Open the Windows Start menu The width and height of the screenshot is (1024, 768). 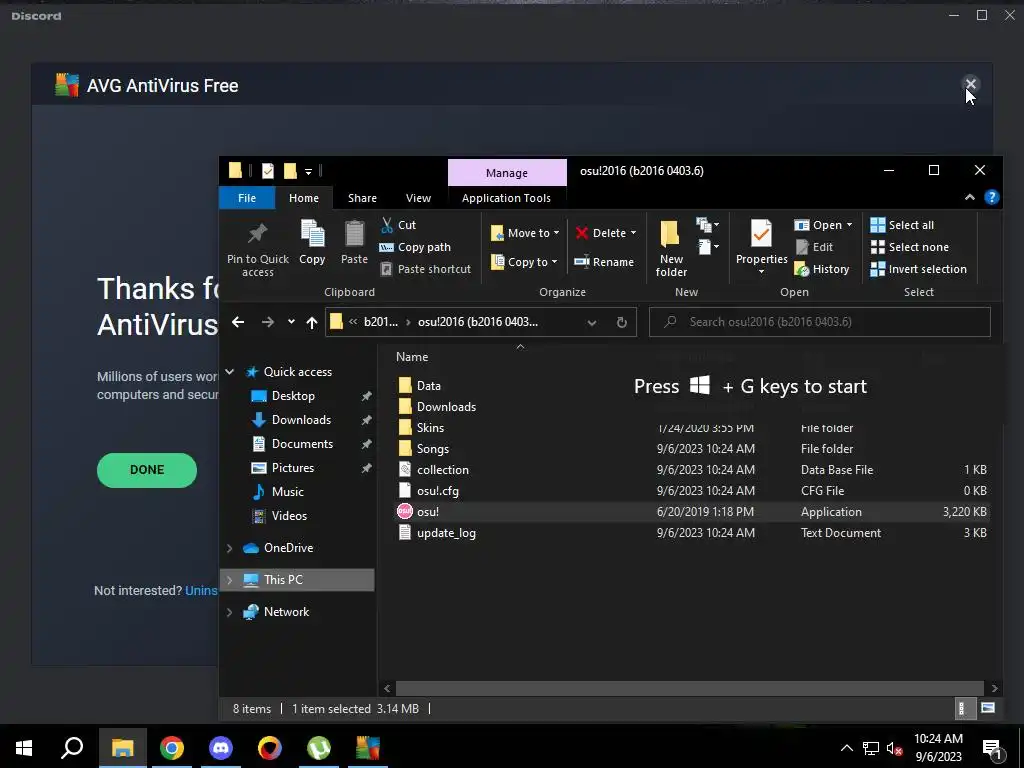coord(24,748)
